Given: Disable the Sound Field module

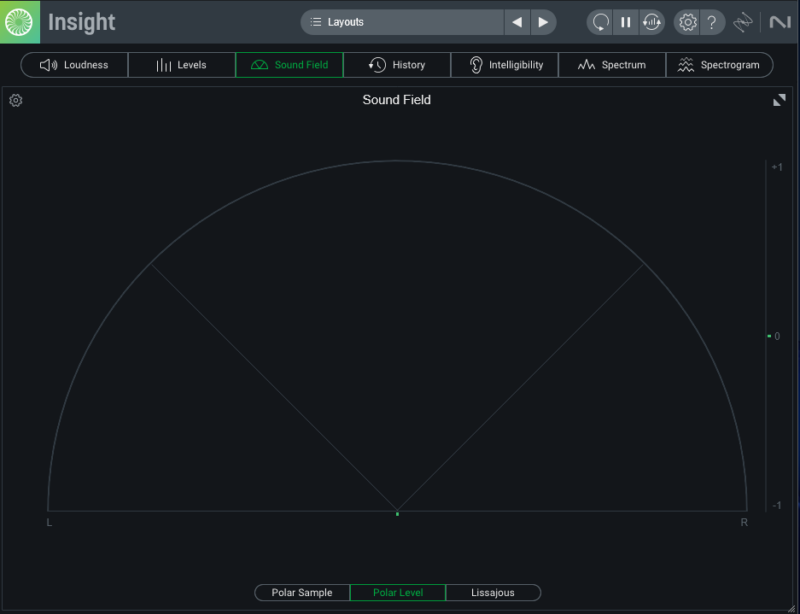Looking at the screenshot, I should tap(289, 65).
